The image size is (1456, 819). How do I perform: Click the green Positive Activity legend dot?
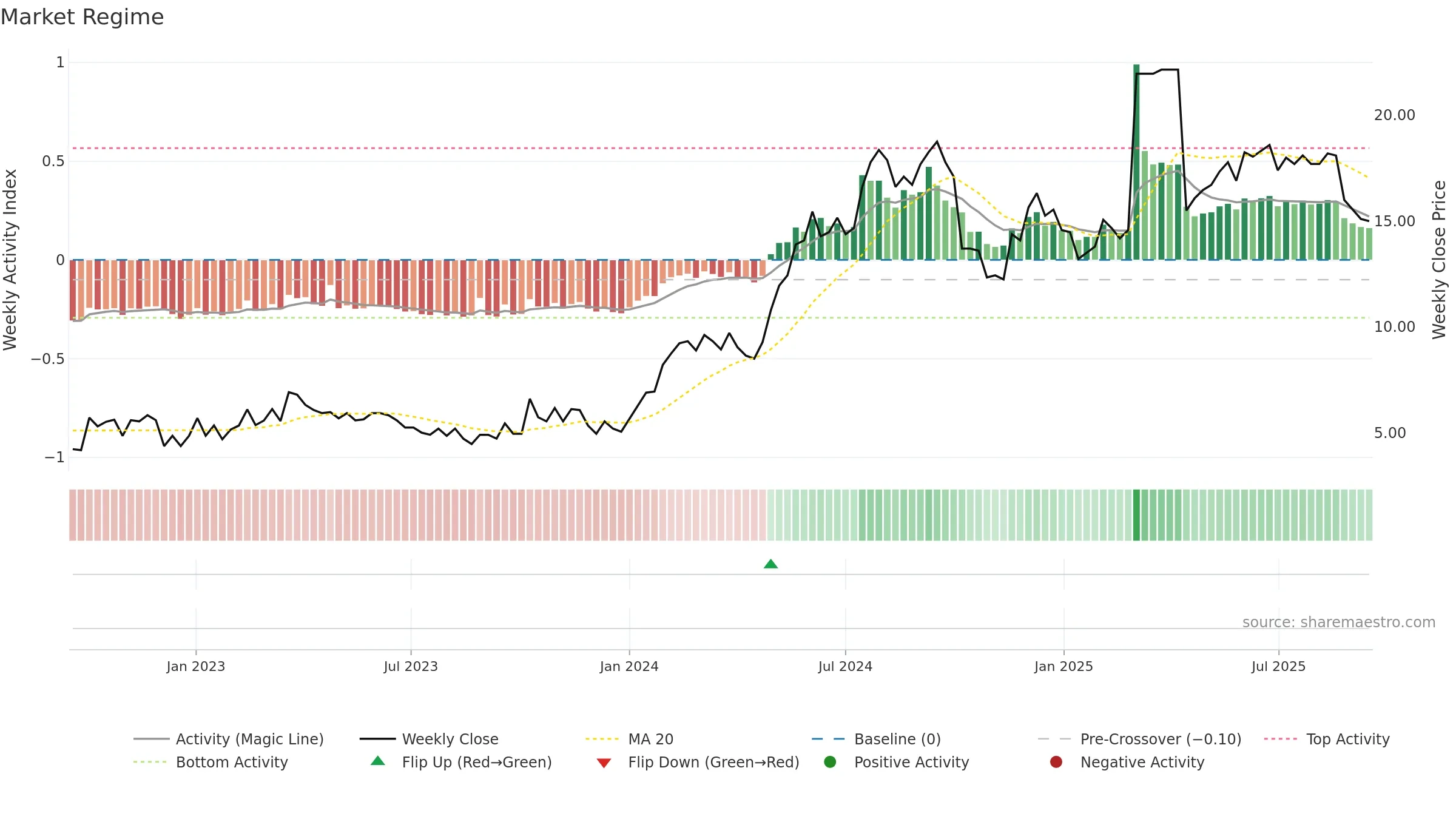tap(830, 762)
